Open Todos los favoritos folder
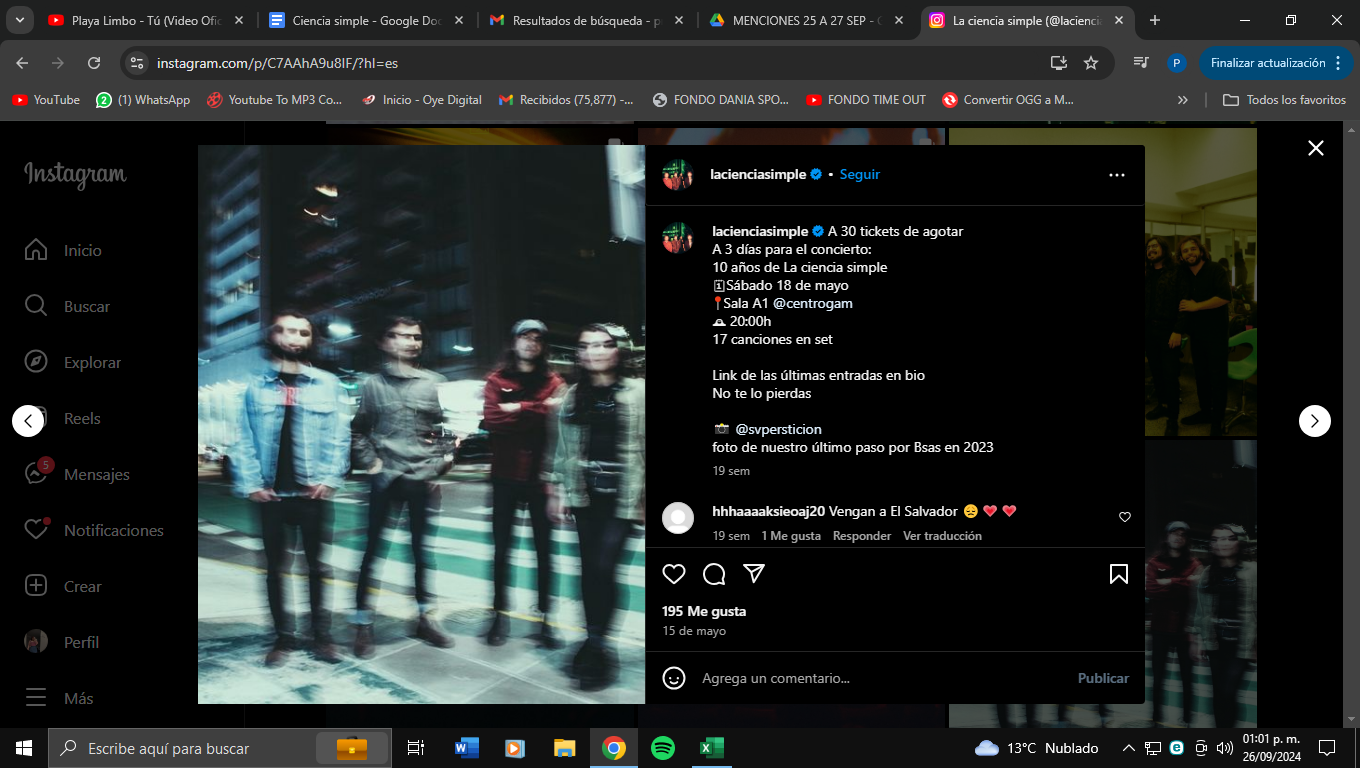The image size is (1360, 768). pos(1284,100)
